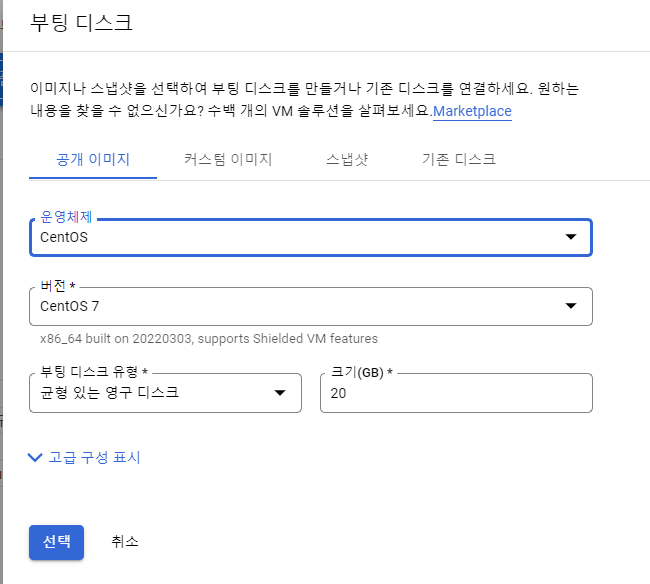Open the 운영체제 dropdown showing CentOS
This screenshot has width=650, height=584.
[x=310, y=237]
